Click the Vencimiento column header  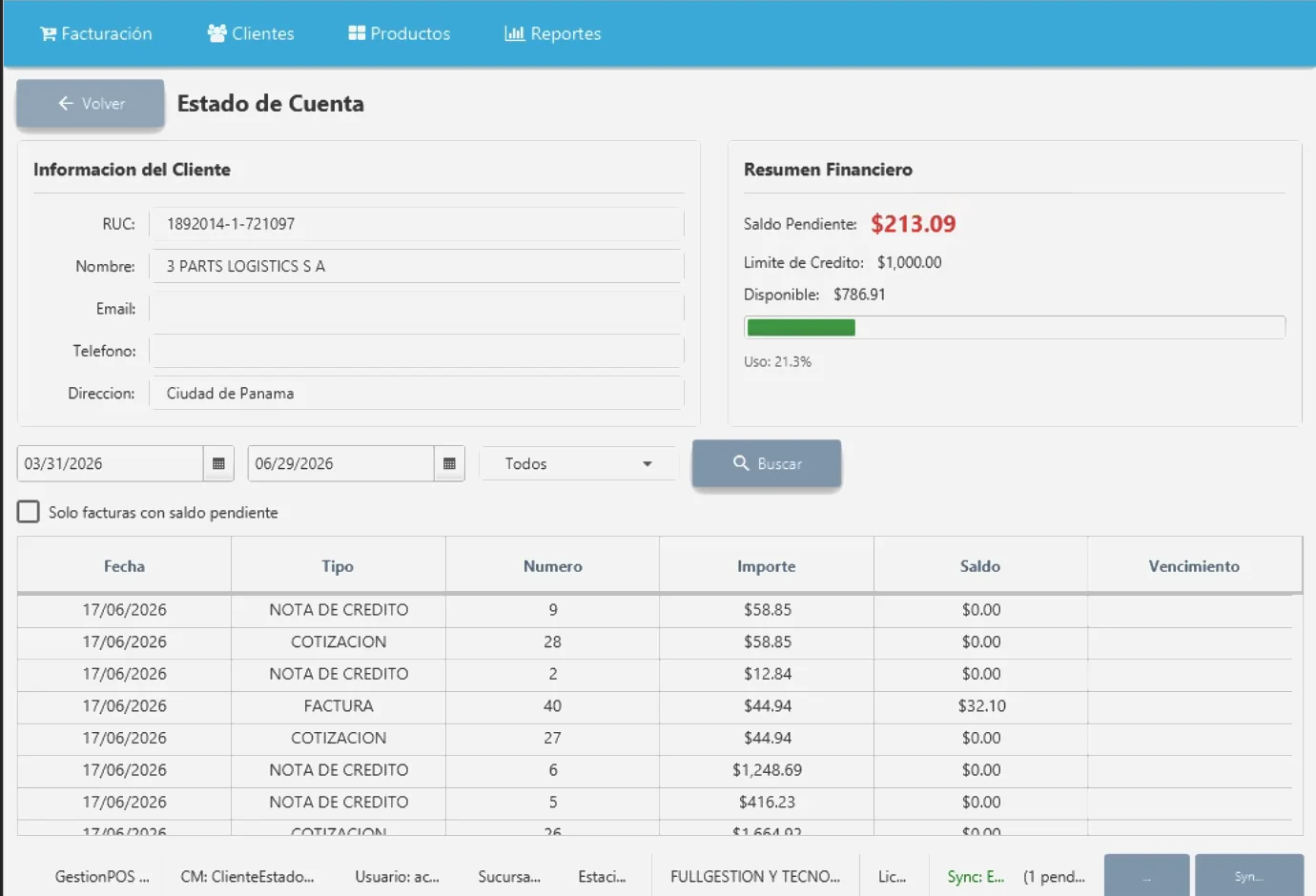[1194, 566]
